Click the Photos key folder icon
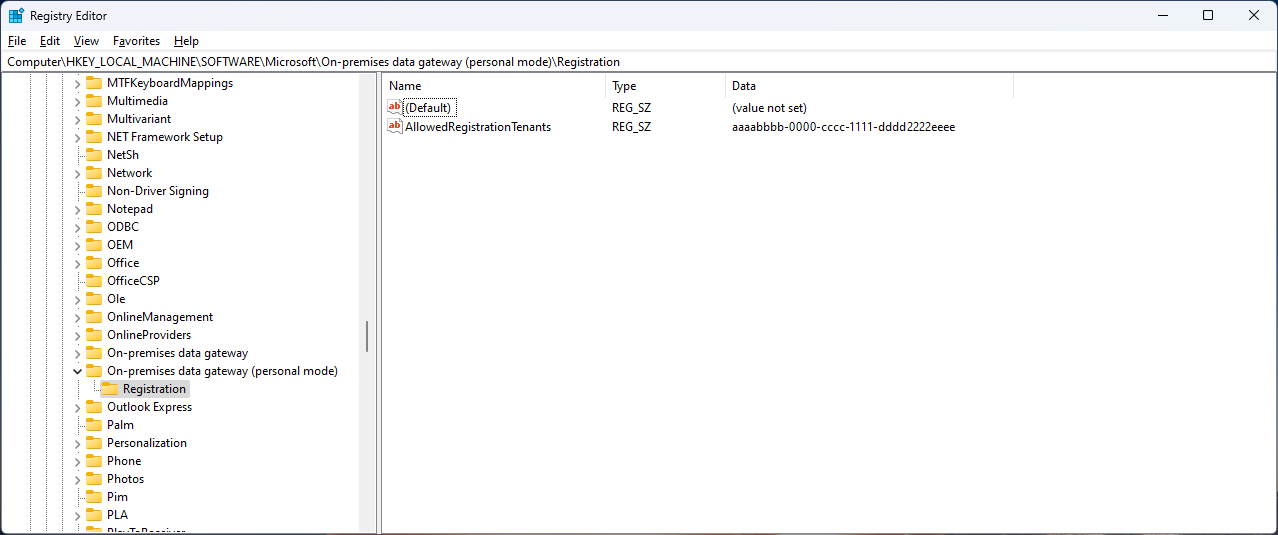This screenshot has height=535, width=1278. pyautogui.click(x=94, y=479)
